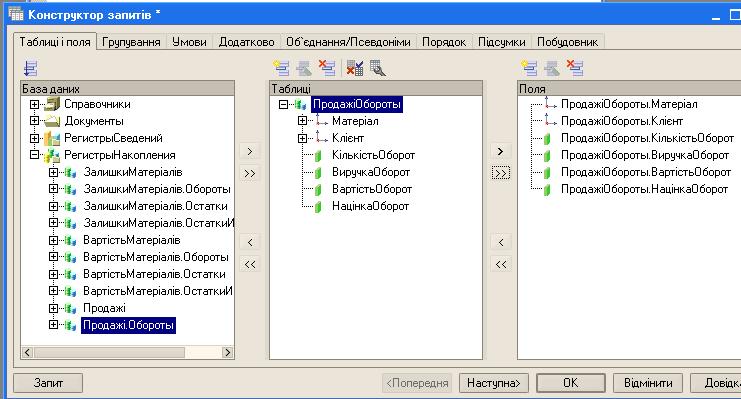Click the dimension icon beside Матеріал
741x399 pixels.
click(x=322, y=121)
